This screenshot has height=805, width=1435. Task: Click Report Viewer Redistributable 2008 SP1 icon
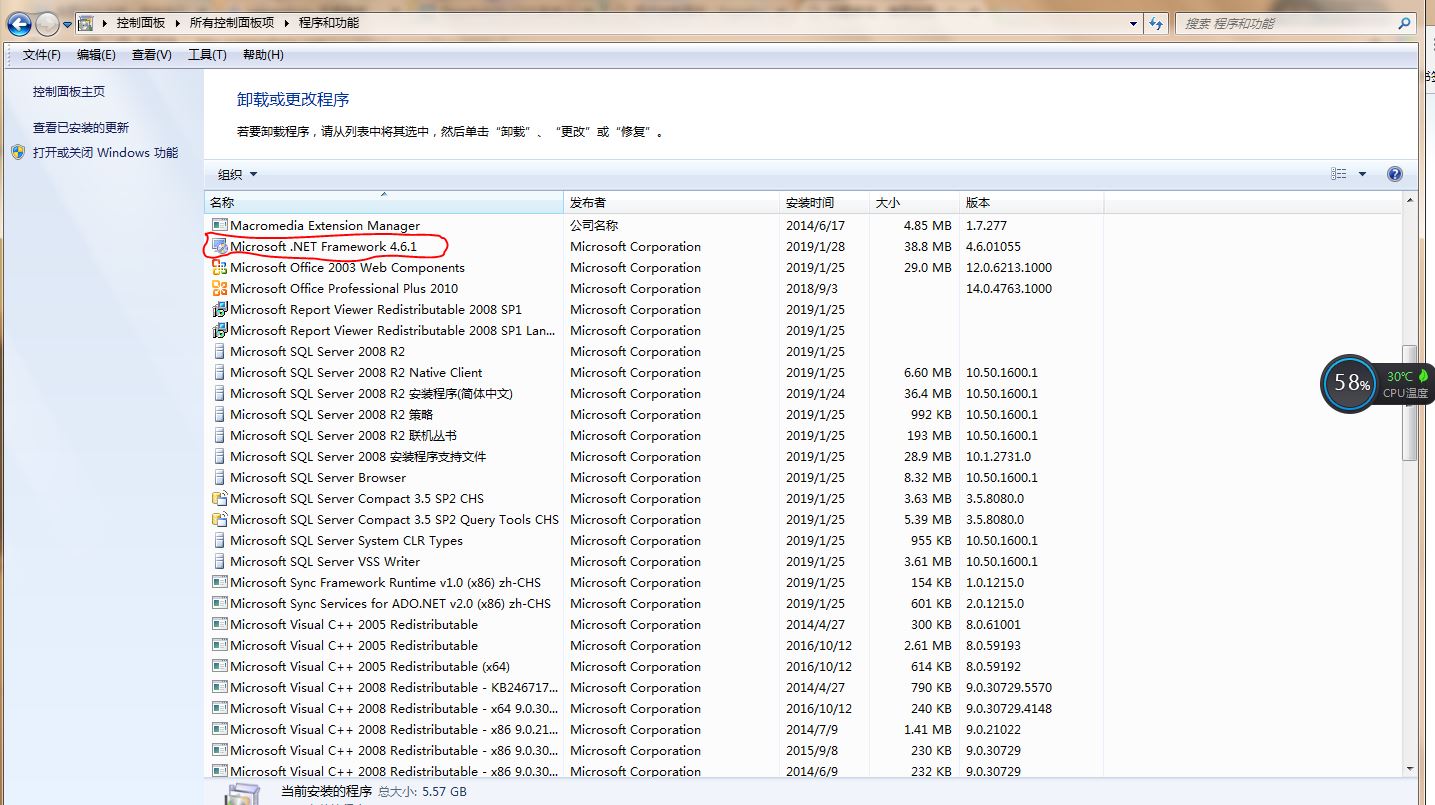pyautogui.click(x=220, y=310)
